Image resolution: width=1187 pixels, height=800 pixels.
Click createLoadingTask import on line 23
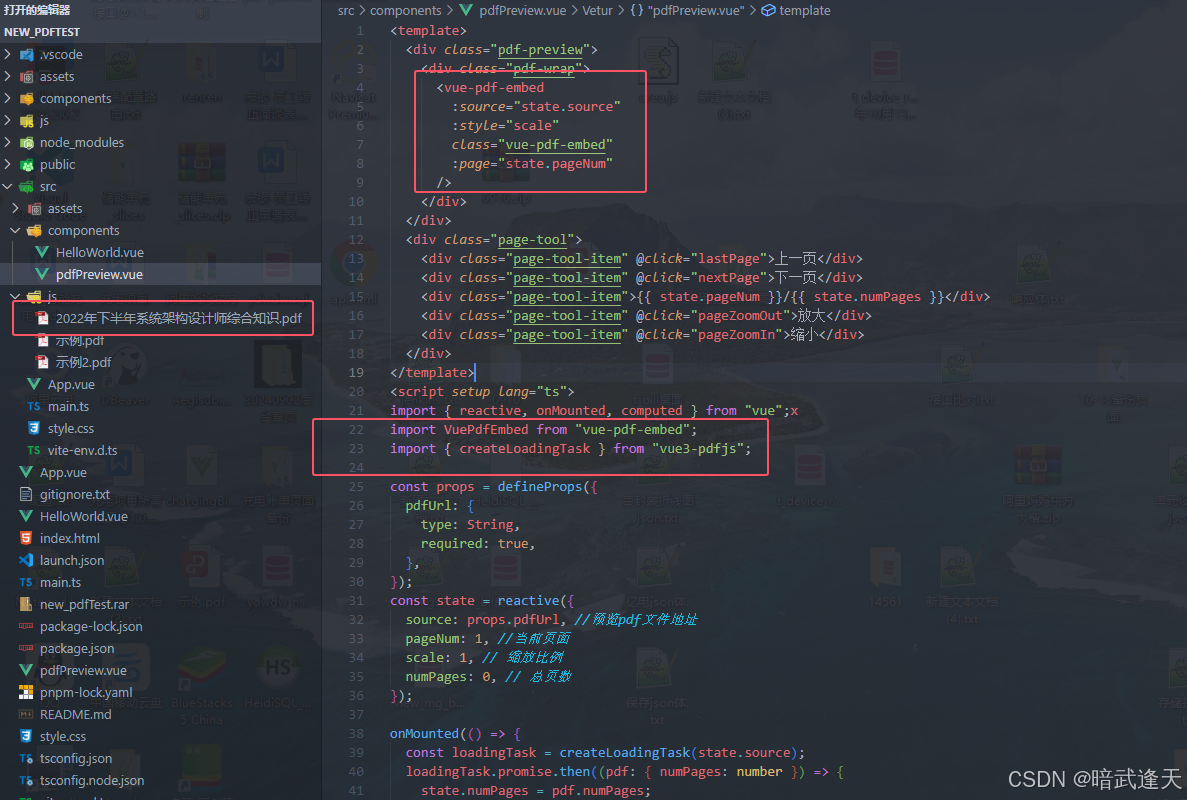click(525, 448)
